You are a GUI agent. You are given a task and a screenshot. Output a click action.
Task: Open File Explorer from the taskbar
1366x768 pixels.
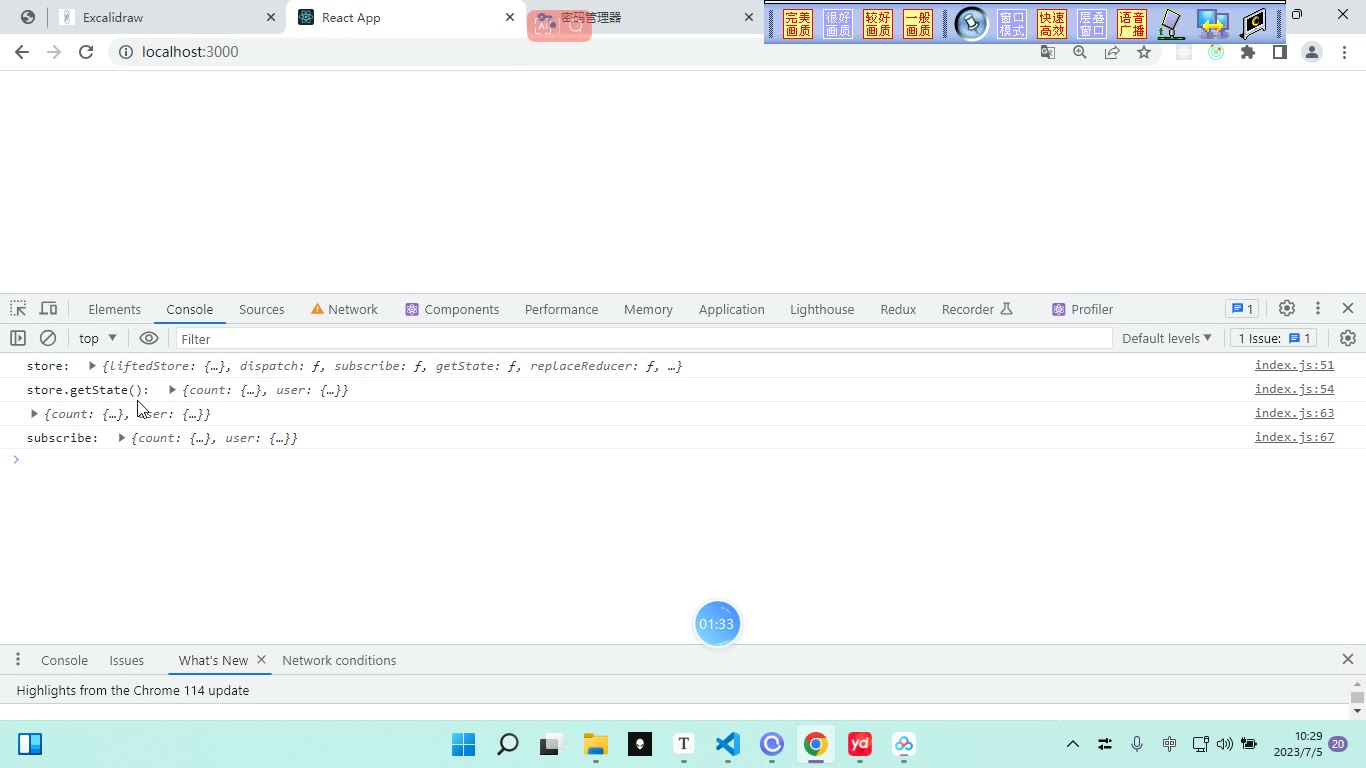(x=596, y=744)
